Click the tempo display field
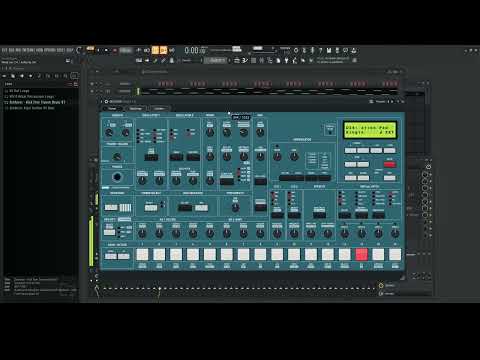The height and width of the screenshot is (360, 480). (126, 50)
